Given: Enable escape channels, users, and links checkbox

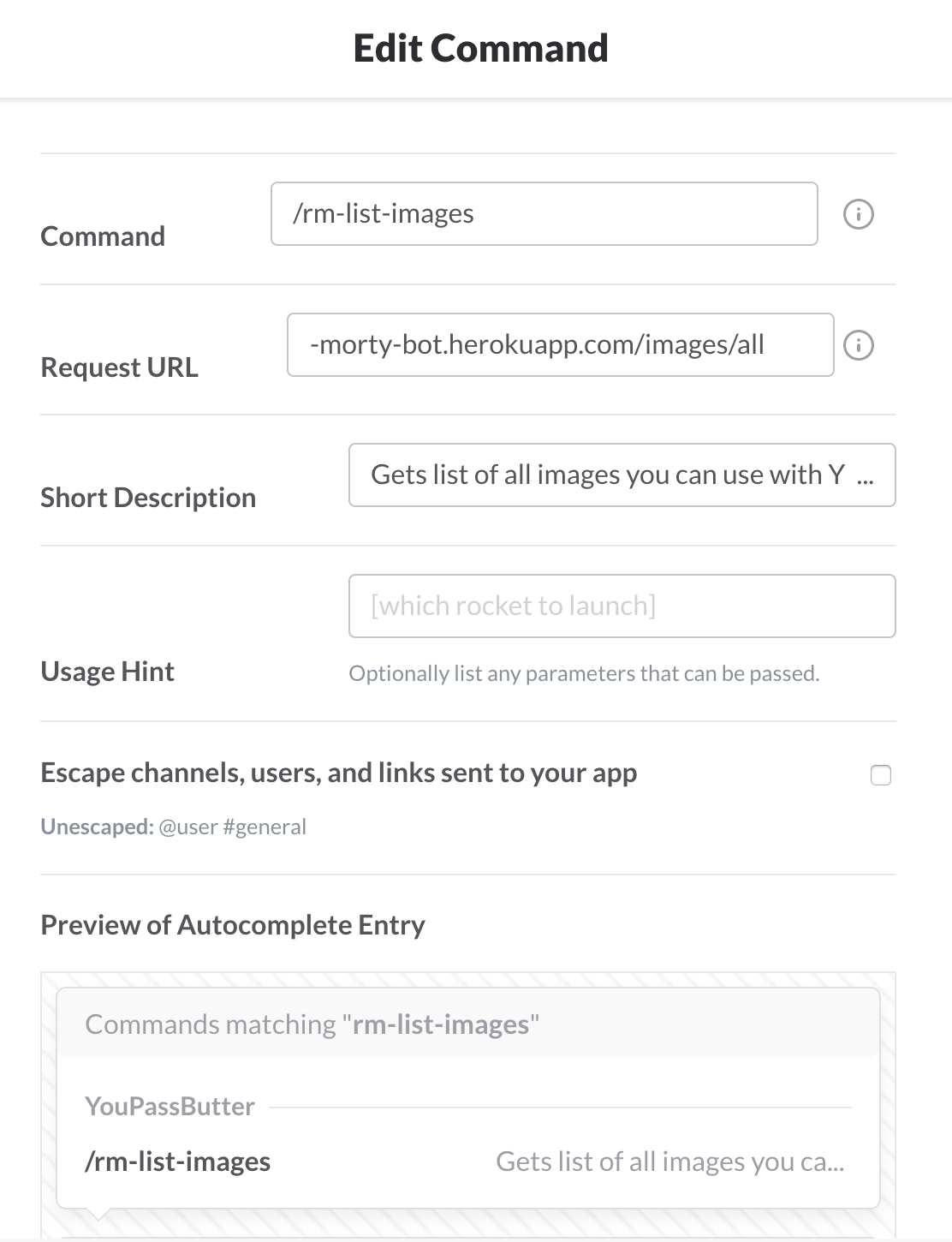Looking at the screenshot, I should click(881, 775).
